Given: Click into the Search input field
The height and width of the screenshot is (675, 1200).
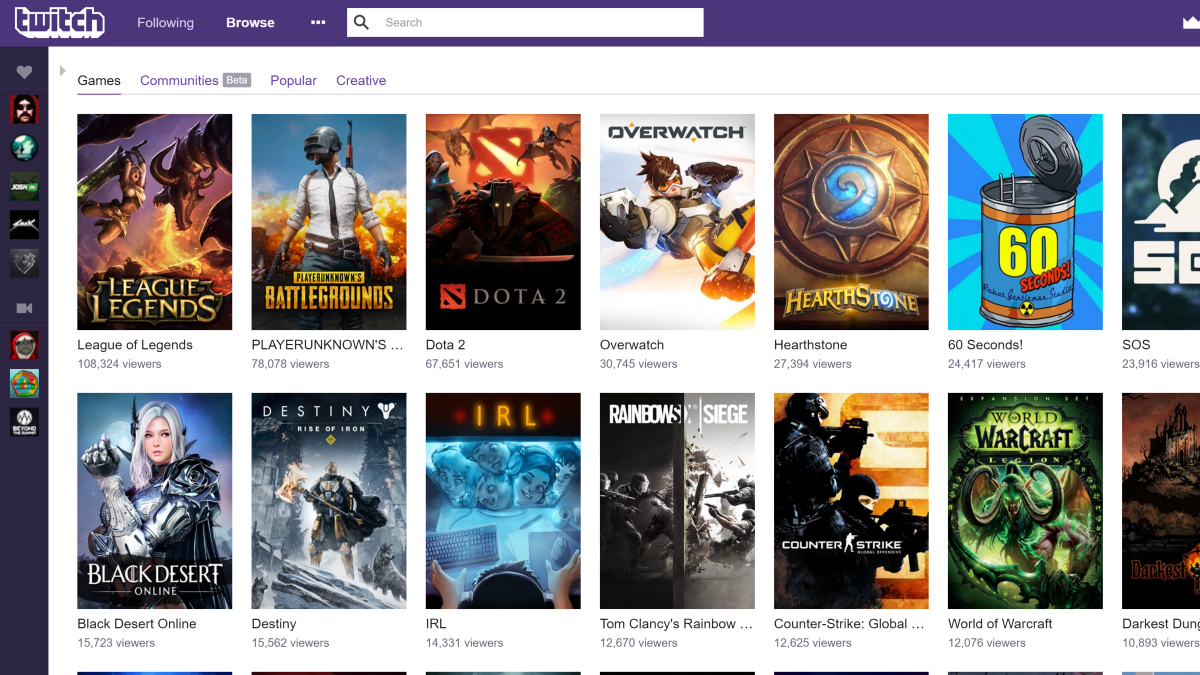Looking at the screenshot, I should (540, 22).
